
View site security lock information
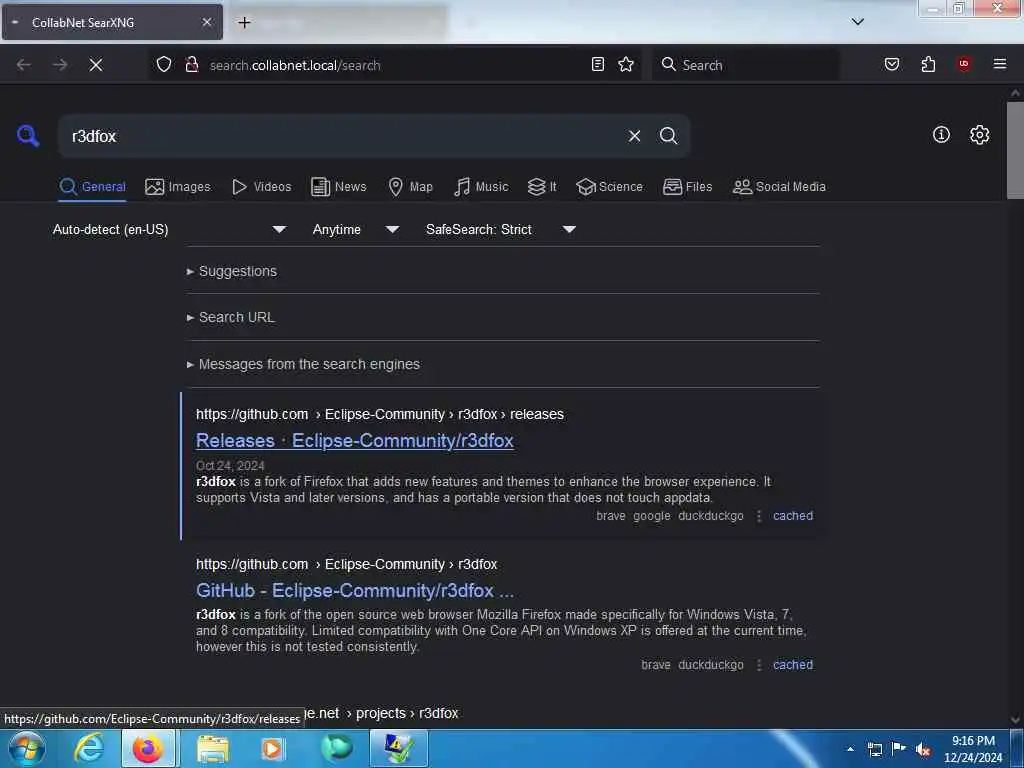(x=192, y=64)
